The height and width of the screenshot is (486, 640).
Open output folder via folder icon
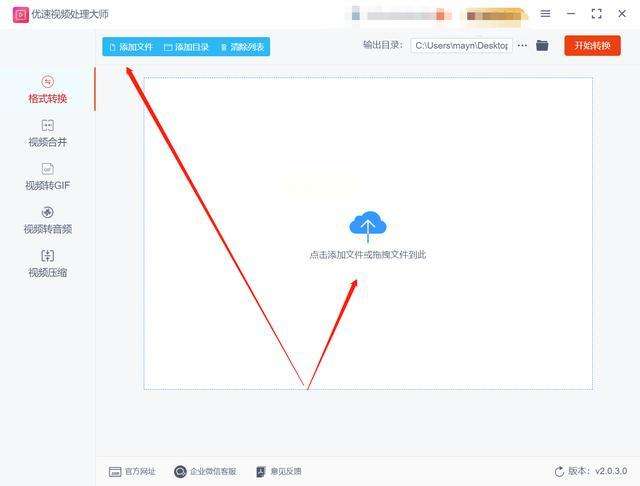tap(542, 45)
